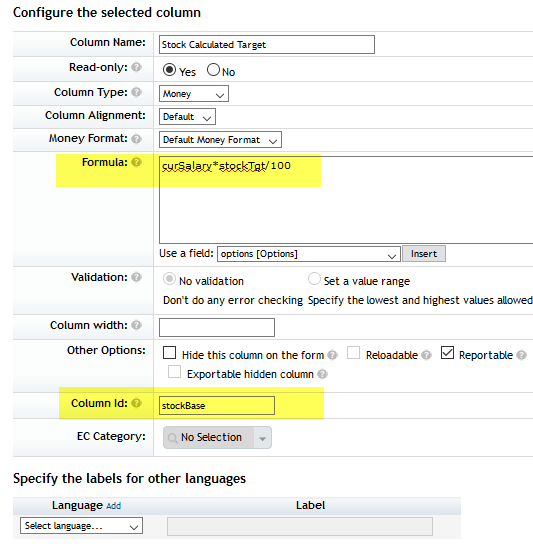The image size is (533, 550).
Task: Open the Column Alignment Default dropdown
Action: point(187,116)
